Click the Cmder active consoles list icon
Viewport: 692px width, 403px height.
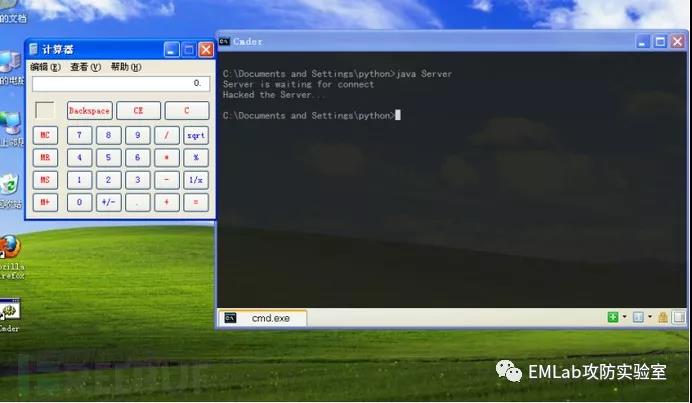[x=638, y=317]
